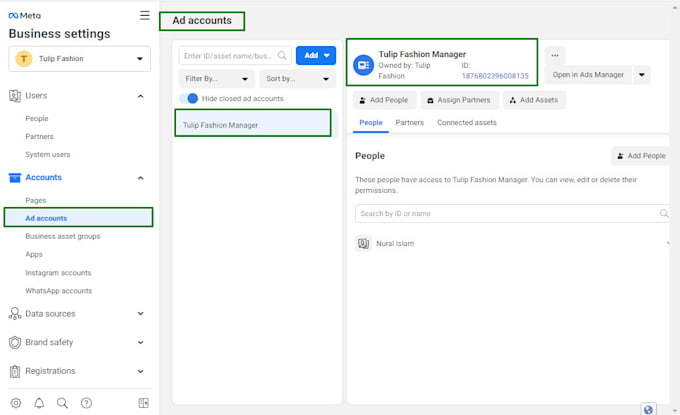This screenshot has width=680, height=415.
Task: Switch to the Partners tab
Action: pyautogui.click(x=409, y=123)
